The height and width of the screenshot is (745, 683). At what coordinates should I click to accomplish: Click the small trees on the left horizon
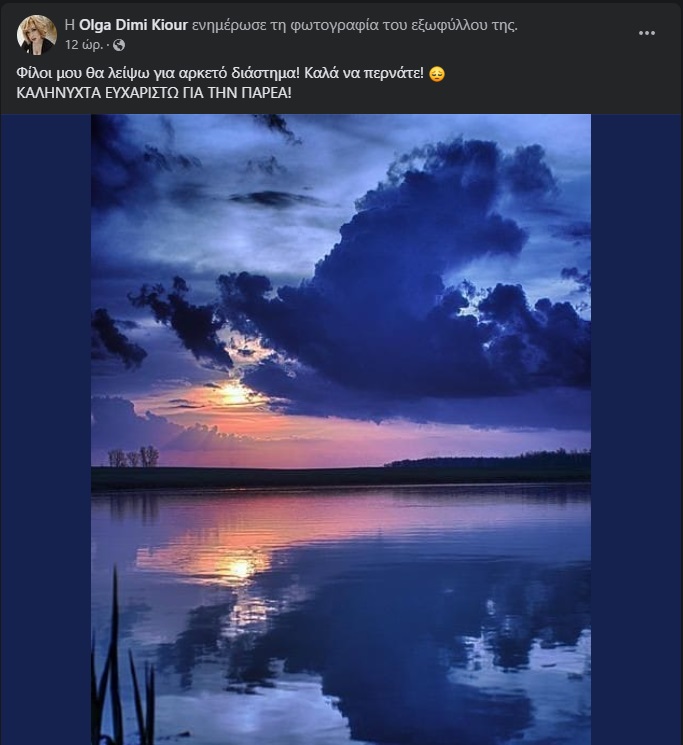coord(133,457)
